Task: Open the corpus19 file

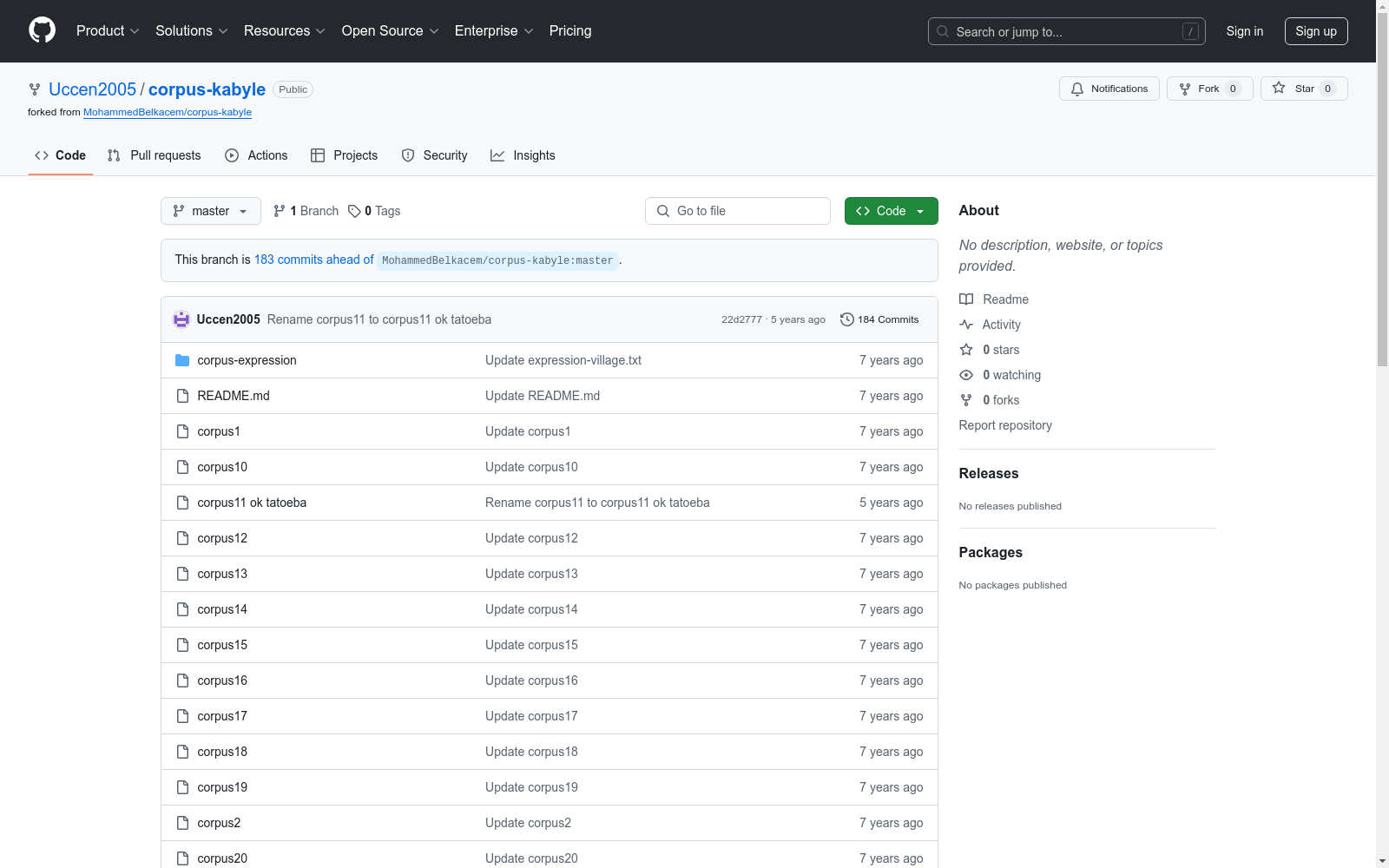Action: pyautogui.click(x=222, y=787)
